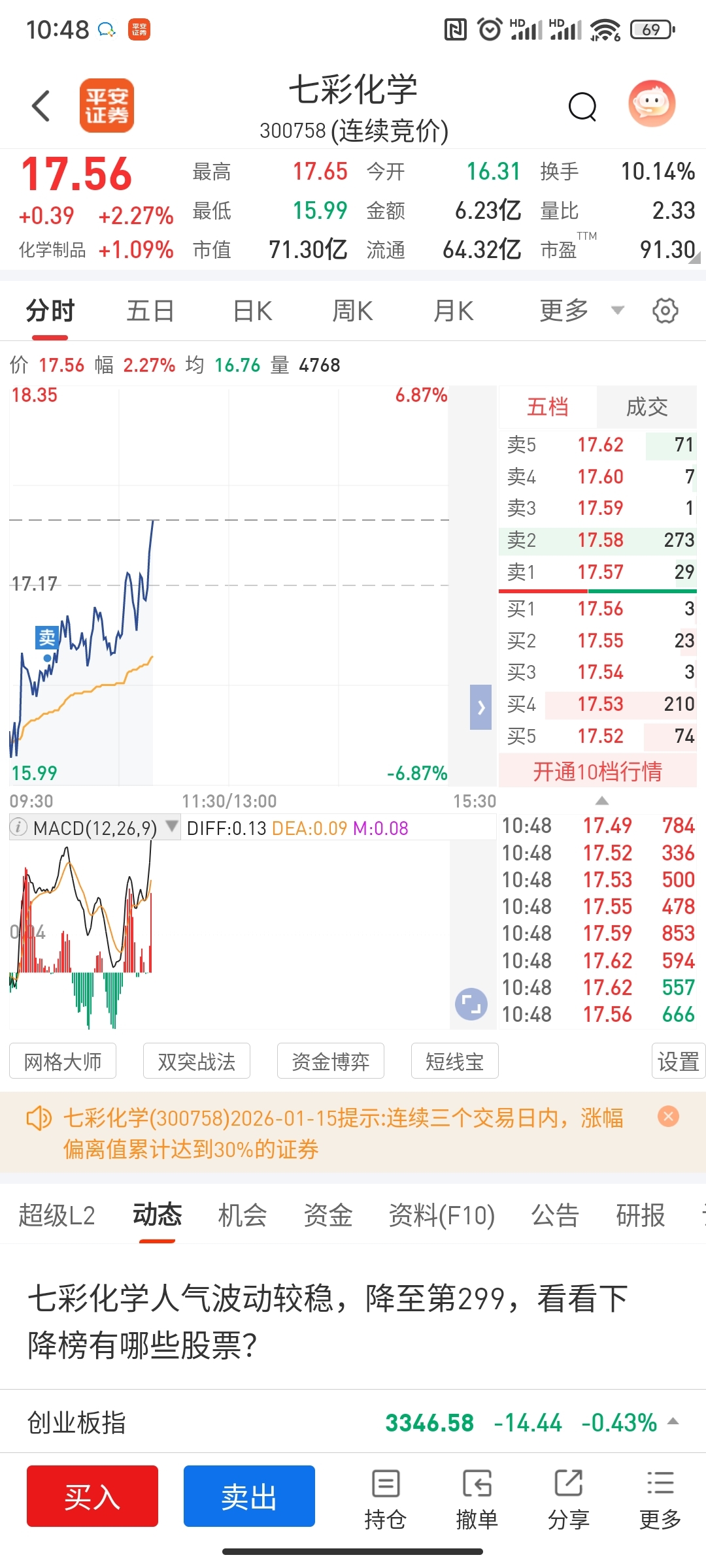
Task: Switch to 五日 chart tab
Action: [150, 311]
